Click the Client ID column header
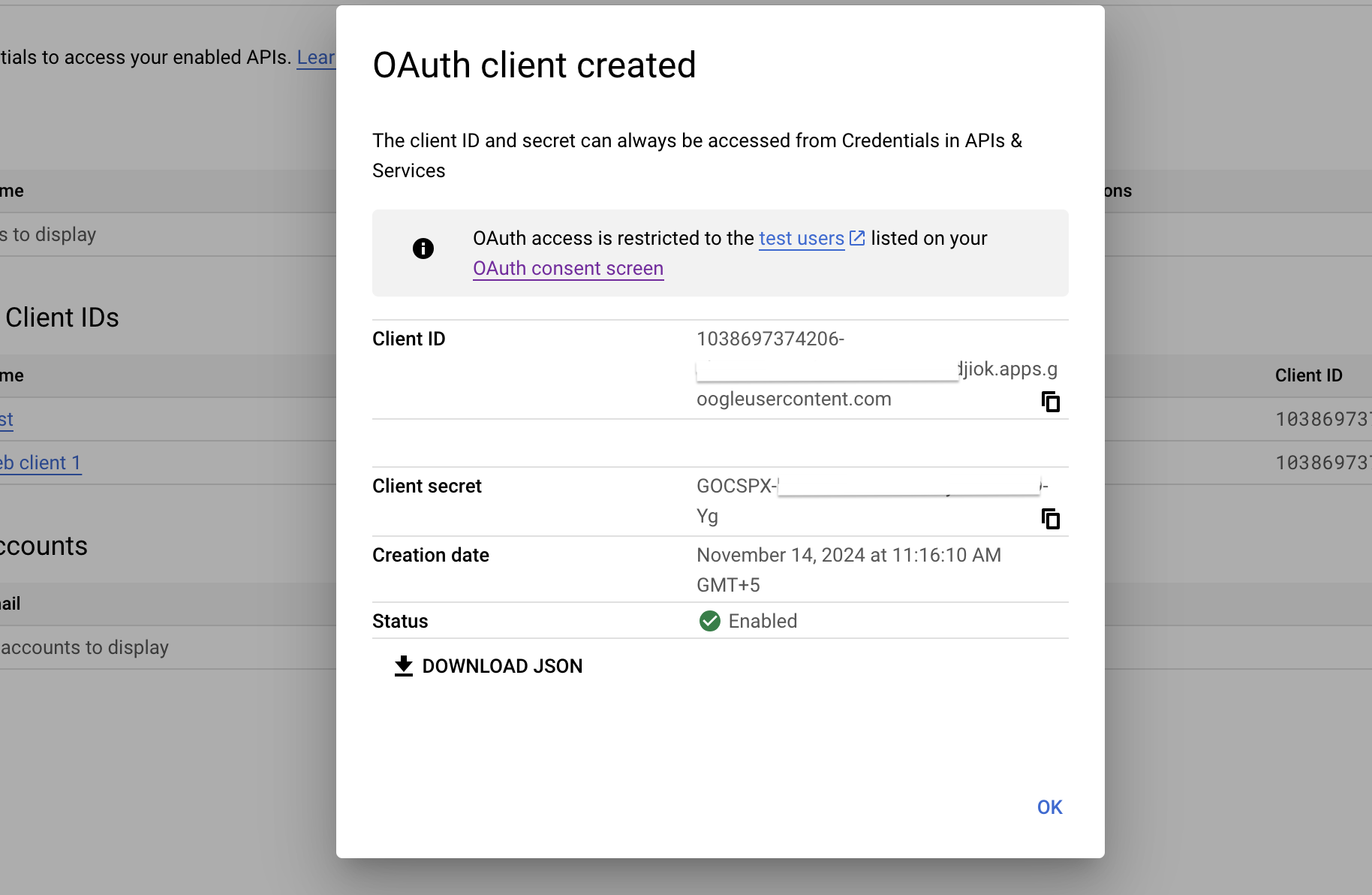The height and width of the screenshot is (895, 1372). click(1308, 375)
